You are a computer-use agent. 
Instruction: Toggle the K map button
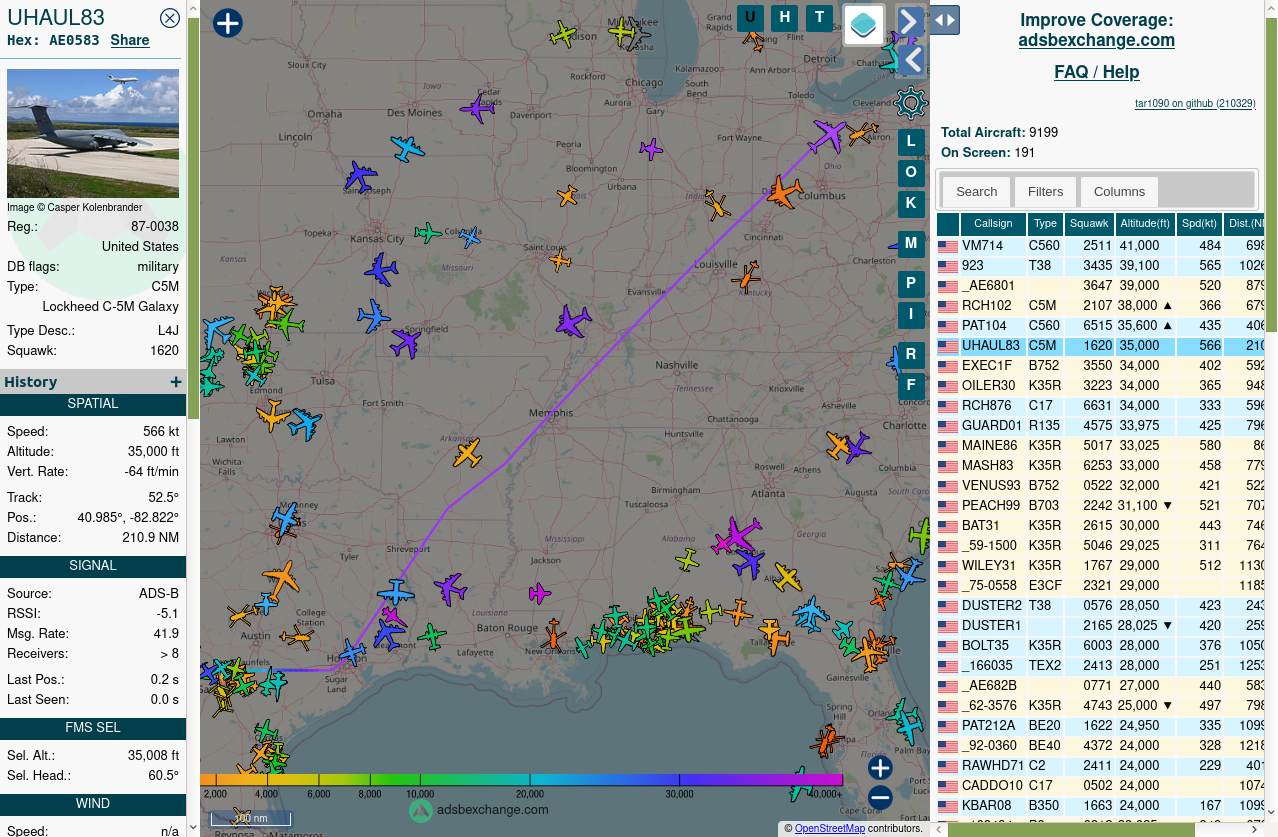tap(911, 202)
